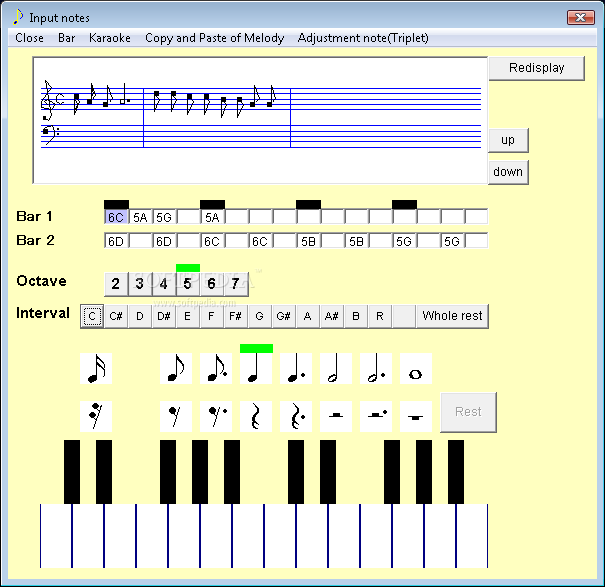Select first Bar 2 cell with 6D
Image resolution: width=605 pixels, height=587 pixels.
(x=116, y=241)
